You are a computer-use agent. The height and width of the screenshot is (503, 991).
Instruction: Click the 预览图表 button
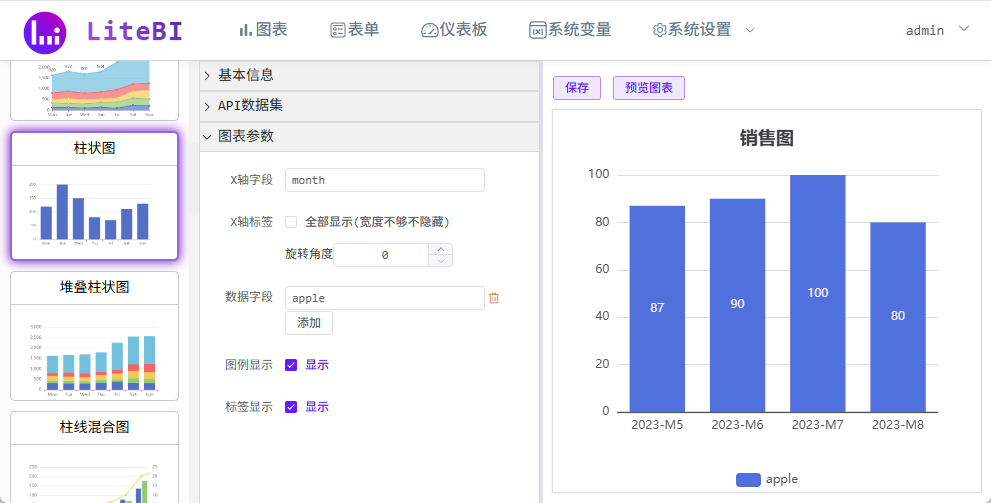[648, 88]
